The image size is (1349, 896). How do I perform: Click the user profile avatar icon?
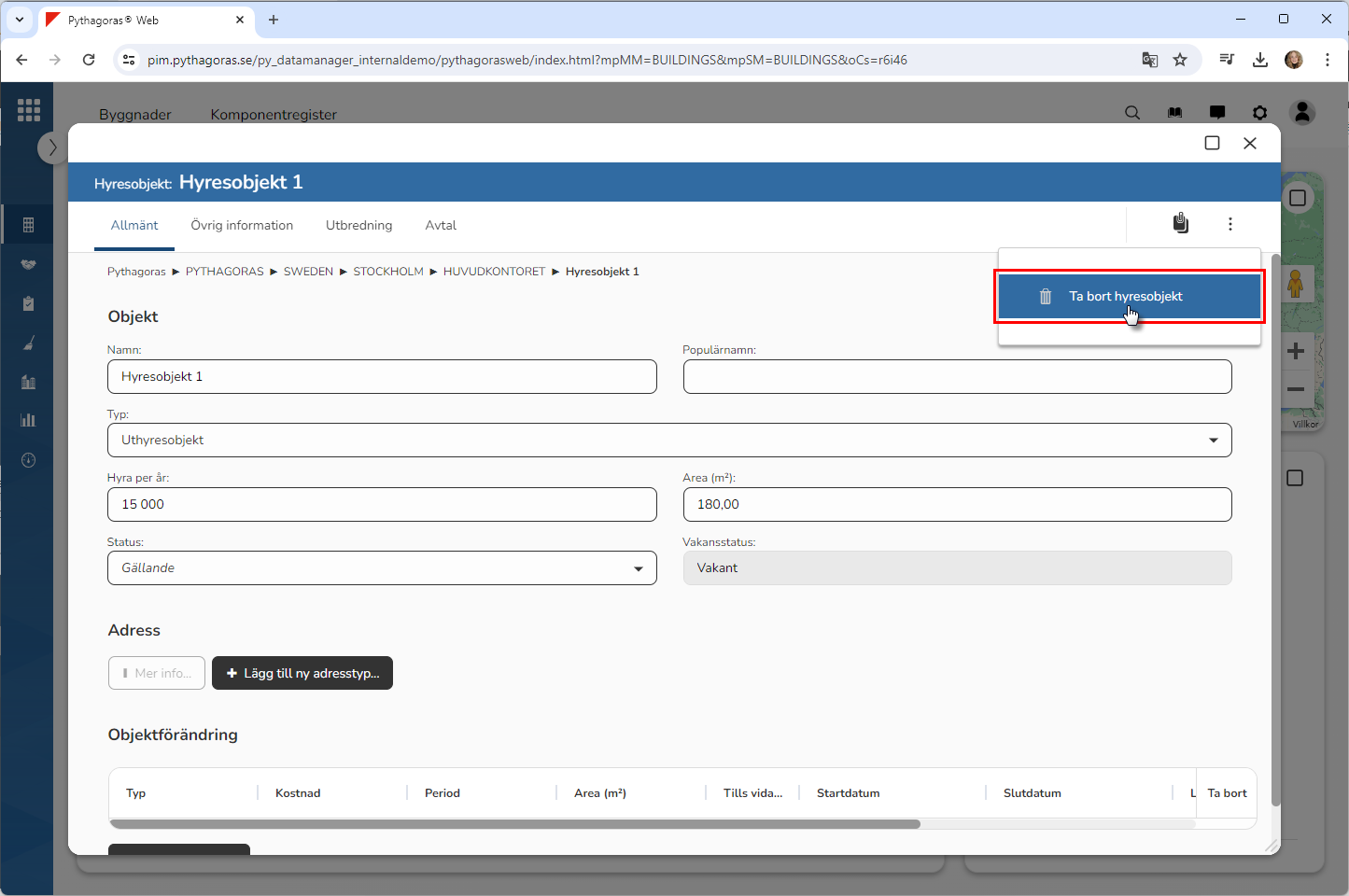pyautogui.click(x=1302, y=113)
